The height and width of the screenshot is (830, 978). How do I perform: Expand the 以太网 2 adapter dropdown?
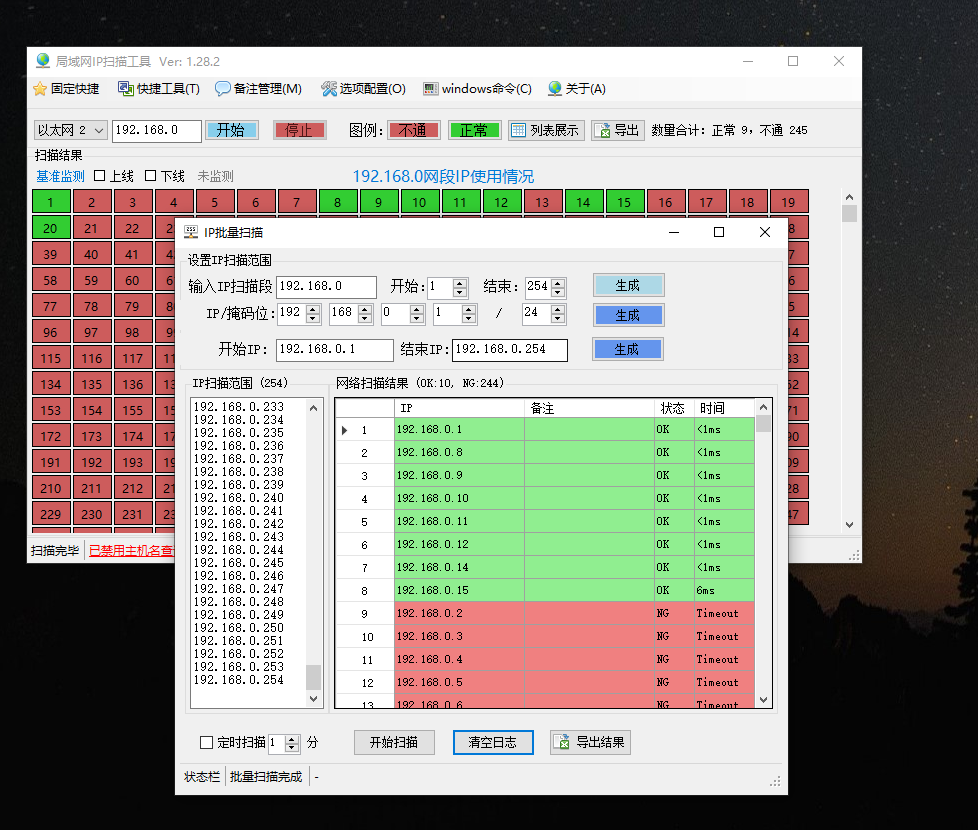(98, 130)
